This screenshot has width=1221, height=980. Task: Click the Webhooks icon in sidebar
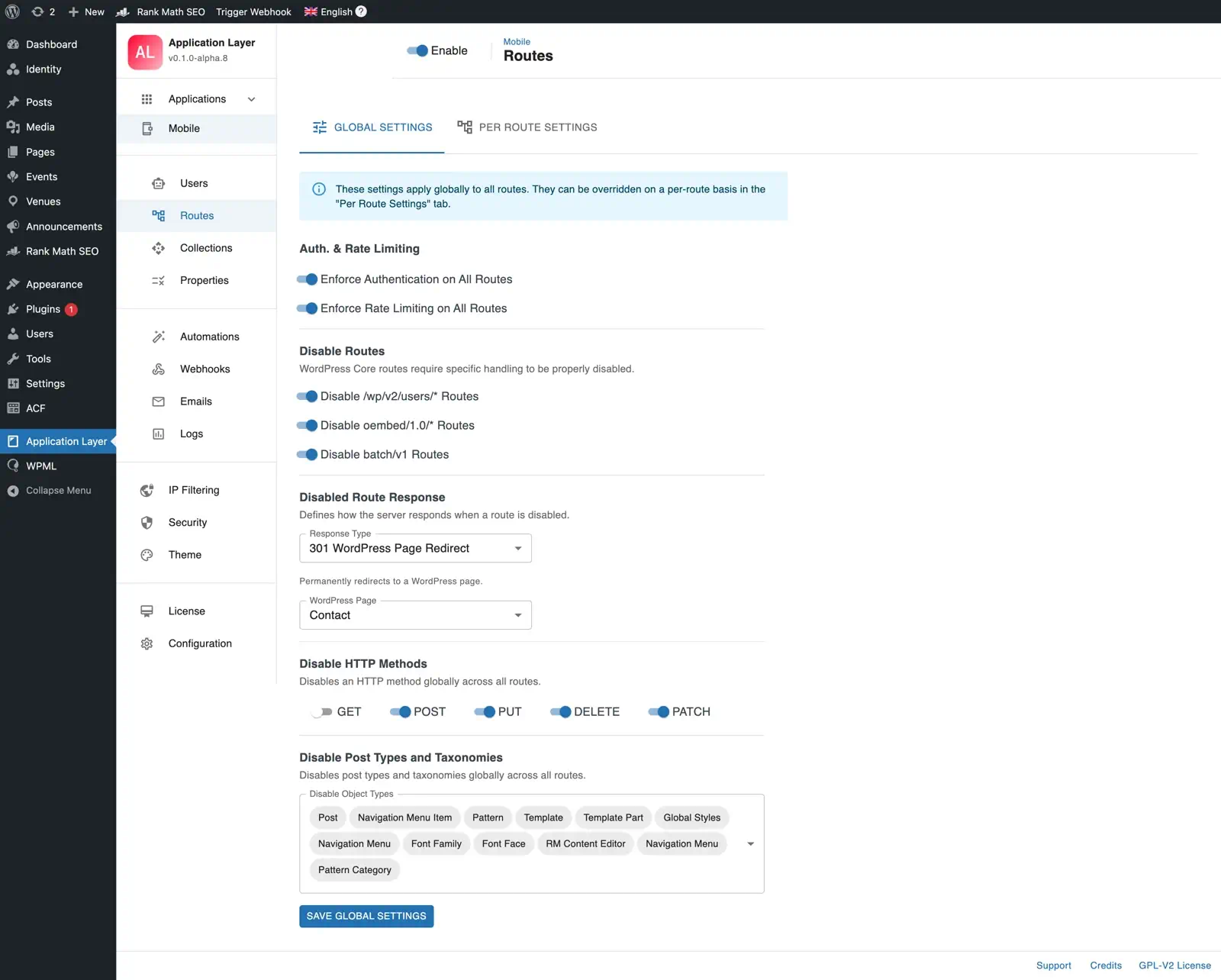pos(158,369)
